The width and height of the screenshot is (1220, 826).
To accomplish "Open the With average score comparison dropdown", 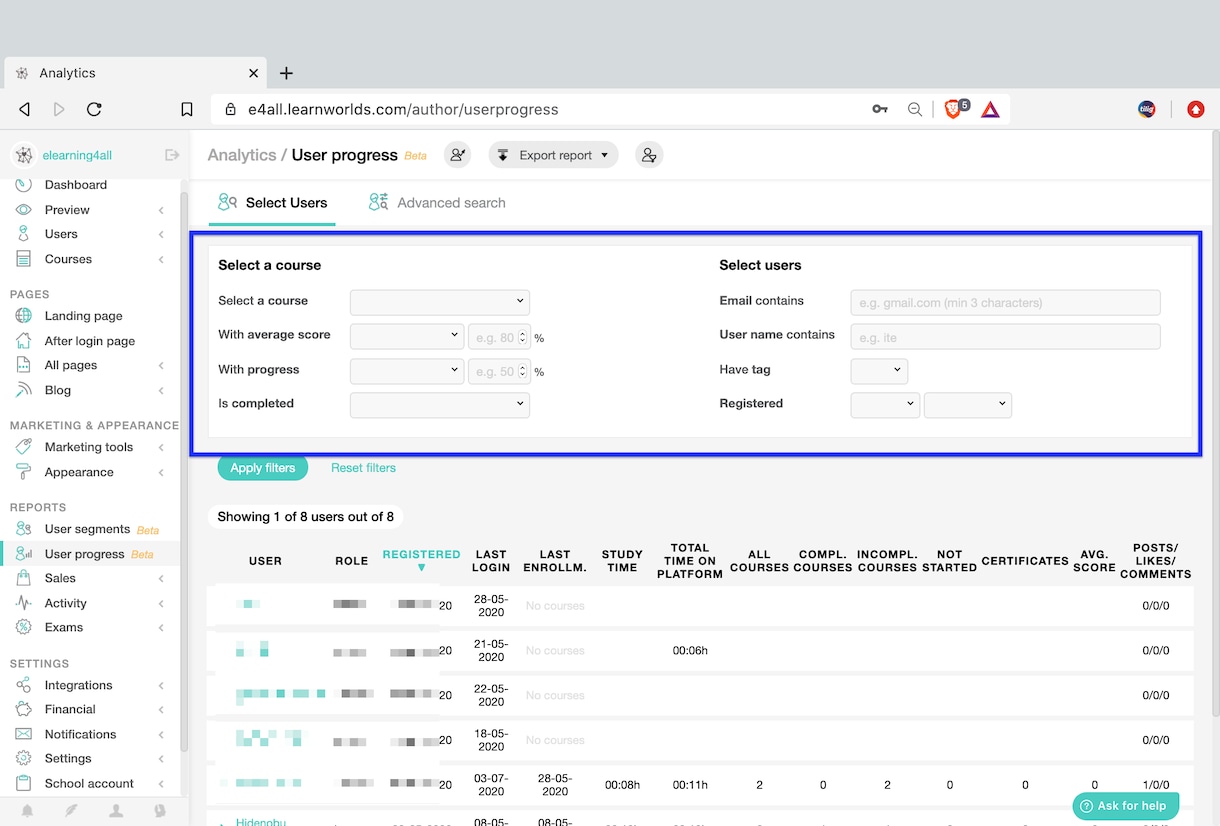I will (x=407, y=336).
